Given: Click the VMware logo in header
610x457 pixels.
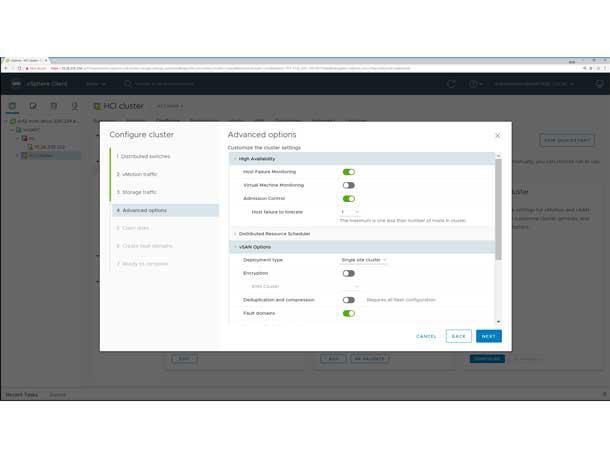Looking at the screenshot, I should [16, 84].
